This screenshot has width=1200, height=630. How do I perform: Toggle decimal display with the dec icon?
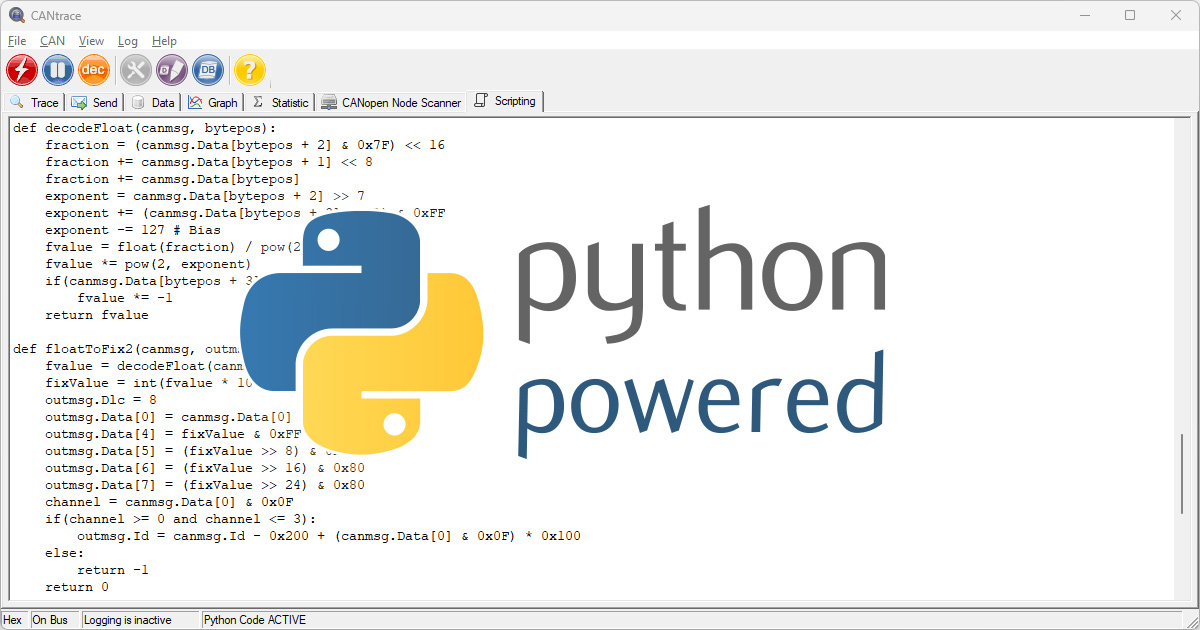tap(94, 70)
